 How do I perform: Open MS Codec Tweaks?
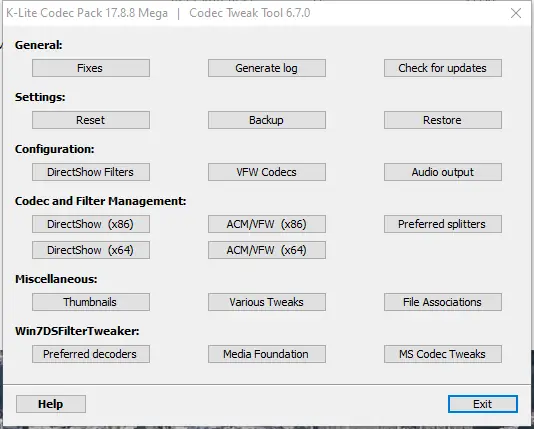(x=443, y=354)
